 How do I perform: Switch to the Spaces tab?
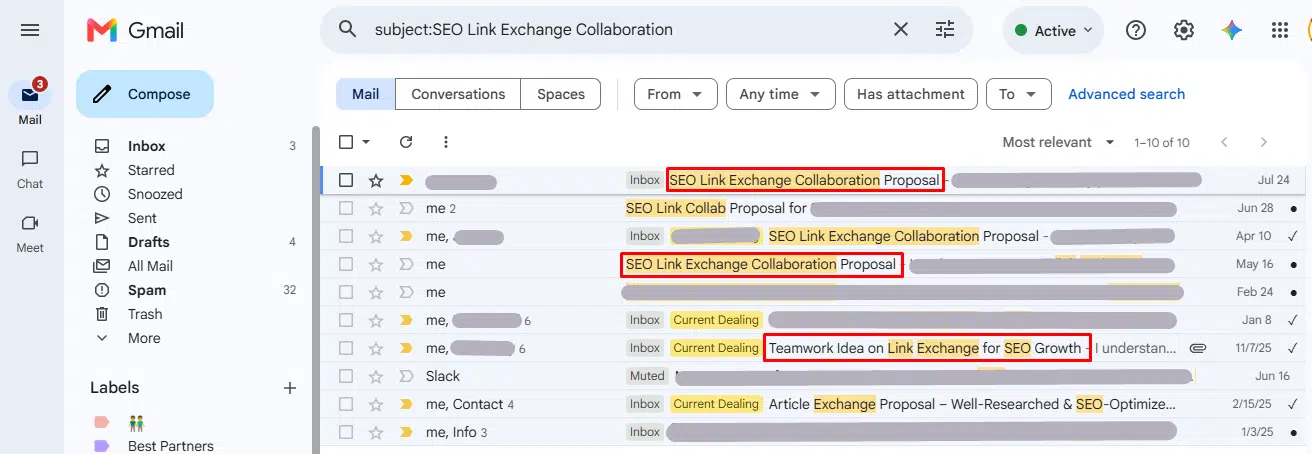[x=561, y=94]
